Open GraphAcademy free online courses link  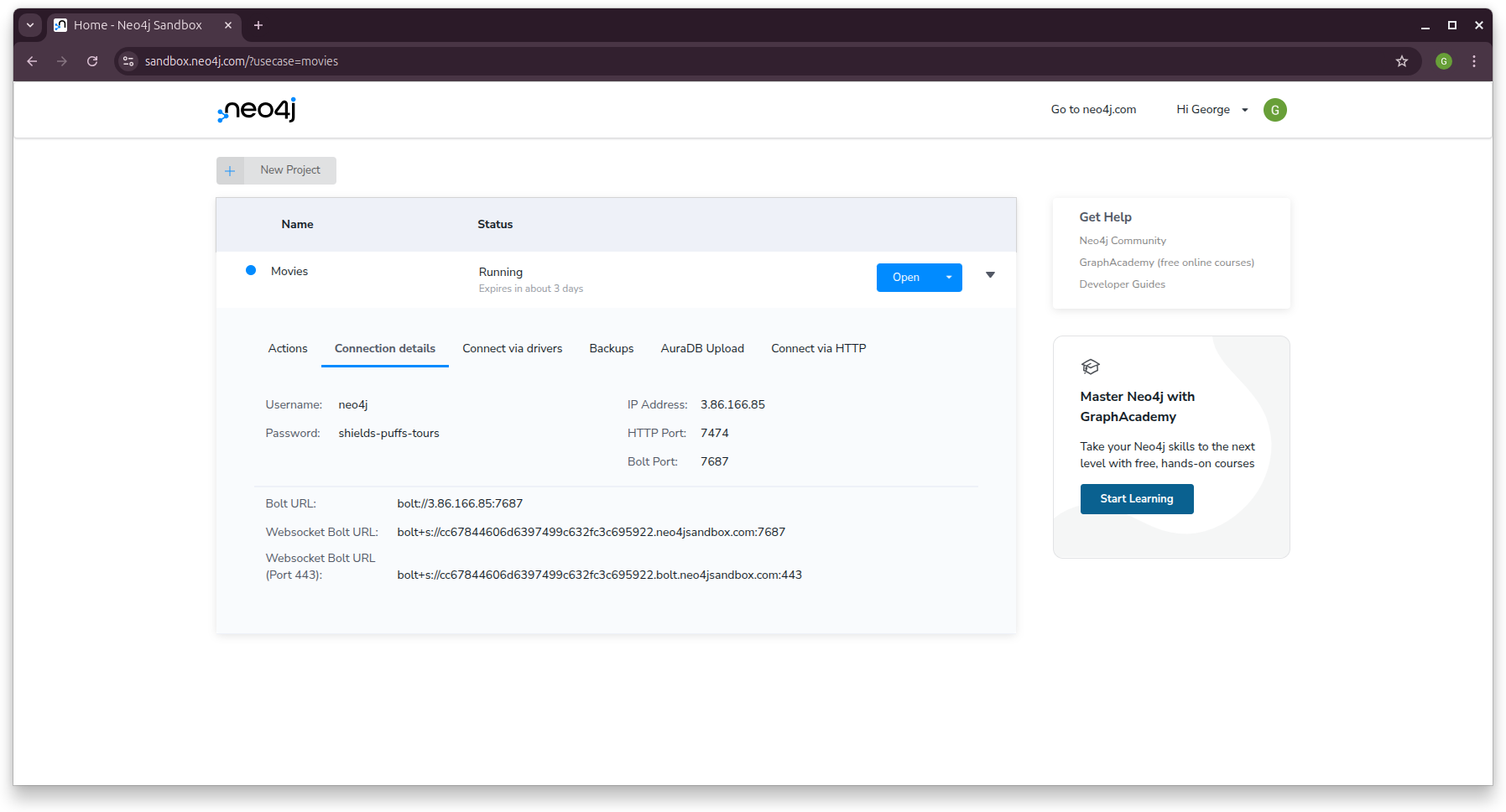pyautogui.click(x=1167, y=263)
